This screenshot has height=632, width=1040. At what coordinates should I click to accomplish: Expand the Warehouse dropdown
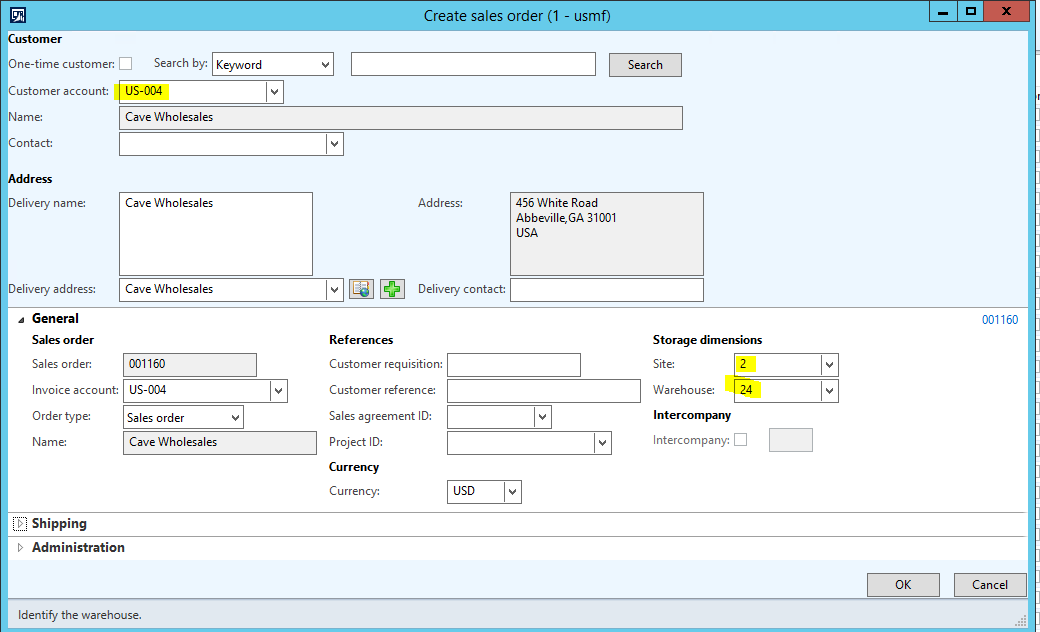point(828,391)
